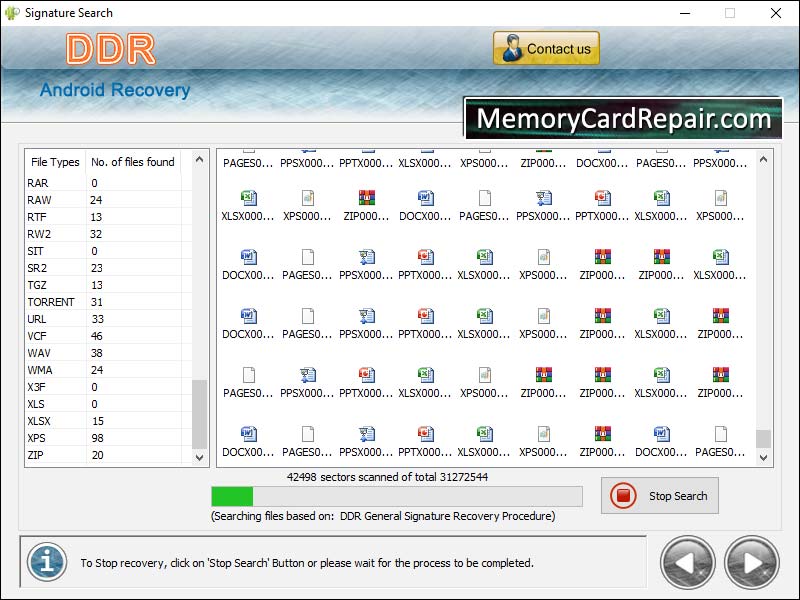This screenshot has width=800, height=600.
Task: Select the XPS icon in bottom row
Action: (543, 434)
